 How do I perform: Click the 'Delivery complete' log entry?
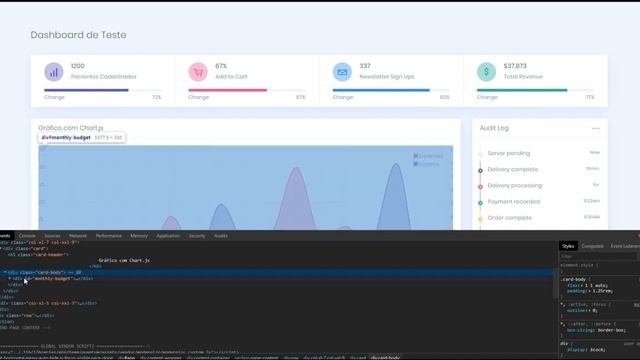[x=513, y=169]
